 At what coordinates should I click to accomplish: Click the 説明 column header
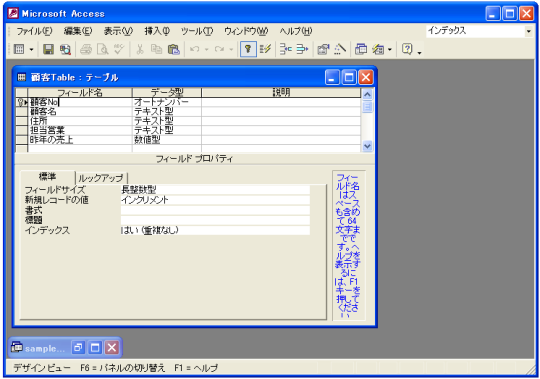281,92
